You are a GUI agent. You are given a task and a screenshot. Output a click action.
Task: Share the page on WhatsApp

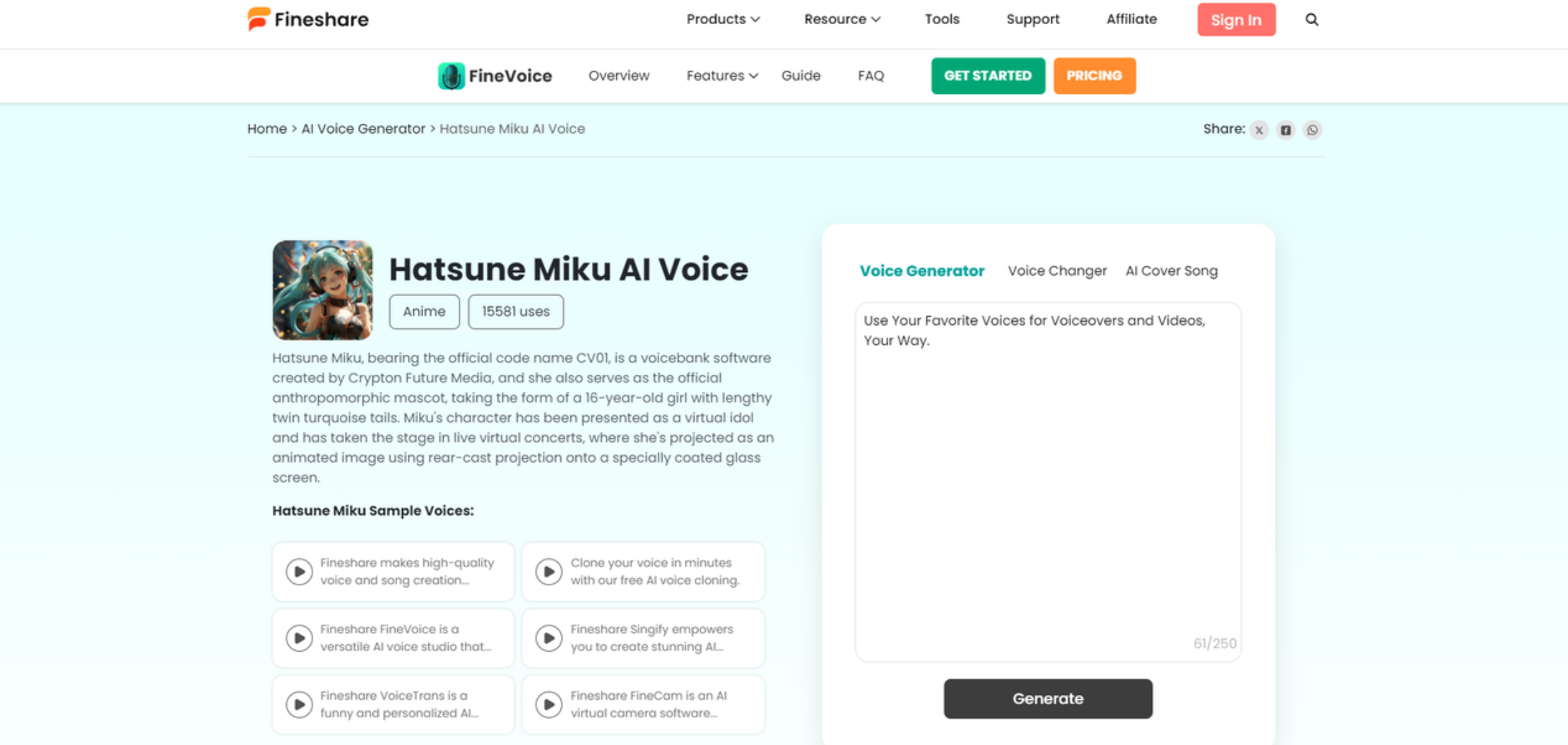(1312, 130)
